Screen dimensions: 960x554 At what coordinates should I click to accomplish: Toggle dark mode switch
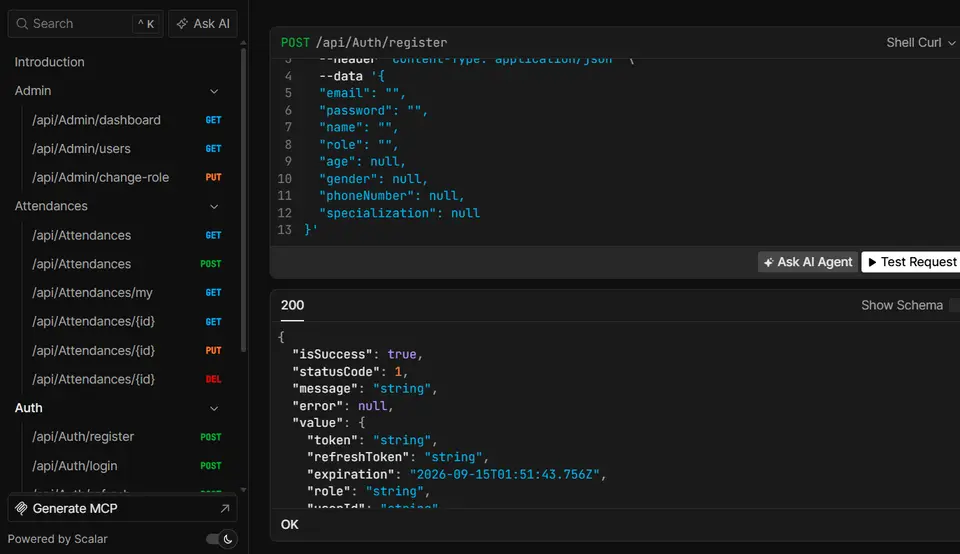[x=222, y=539]
